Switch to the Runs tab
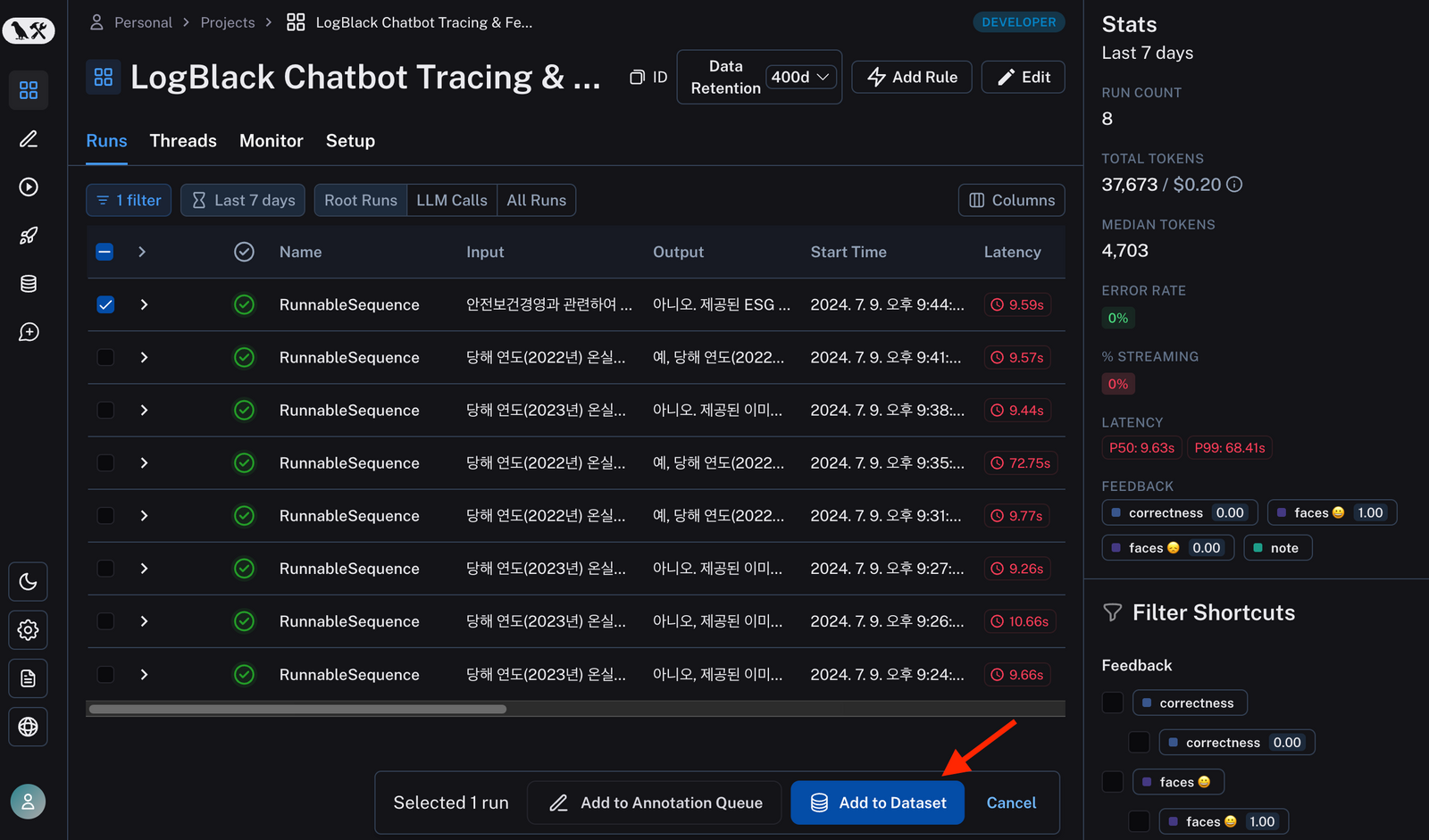This screenshot has width=1429, height=840. pos(106,141)
